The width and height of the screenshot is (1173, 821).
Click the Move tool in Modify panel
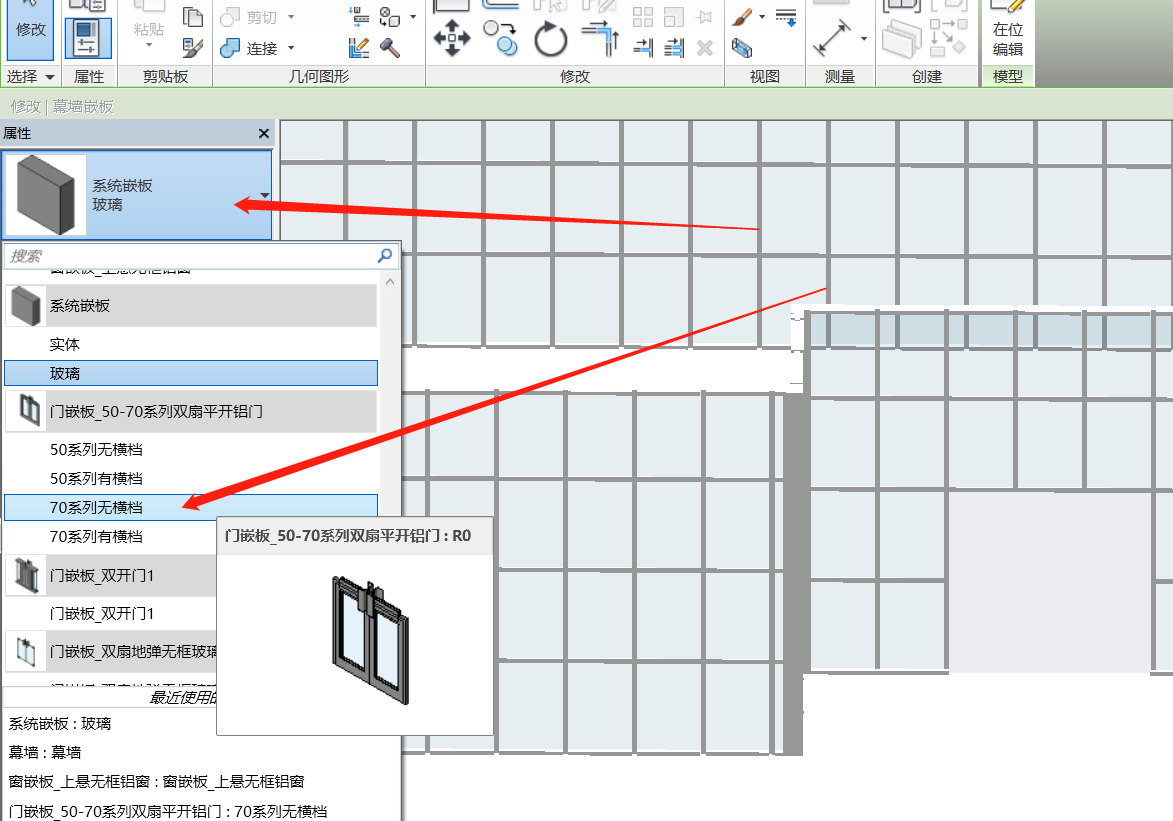tap(452, 40)
